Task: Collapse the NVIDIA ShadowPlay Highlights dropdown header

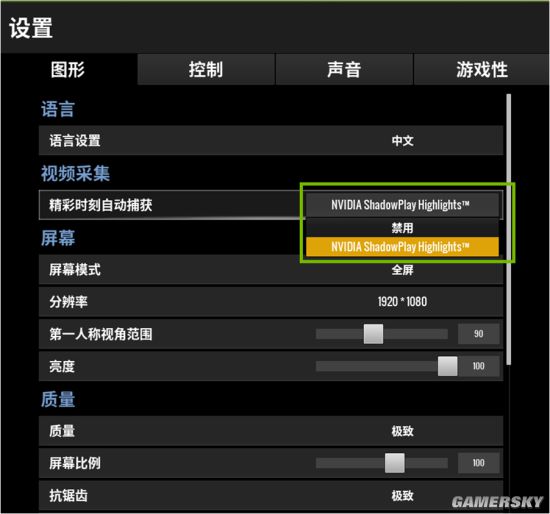Action: tap(402, 205)
